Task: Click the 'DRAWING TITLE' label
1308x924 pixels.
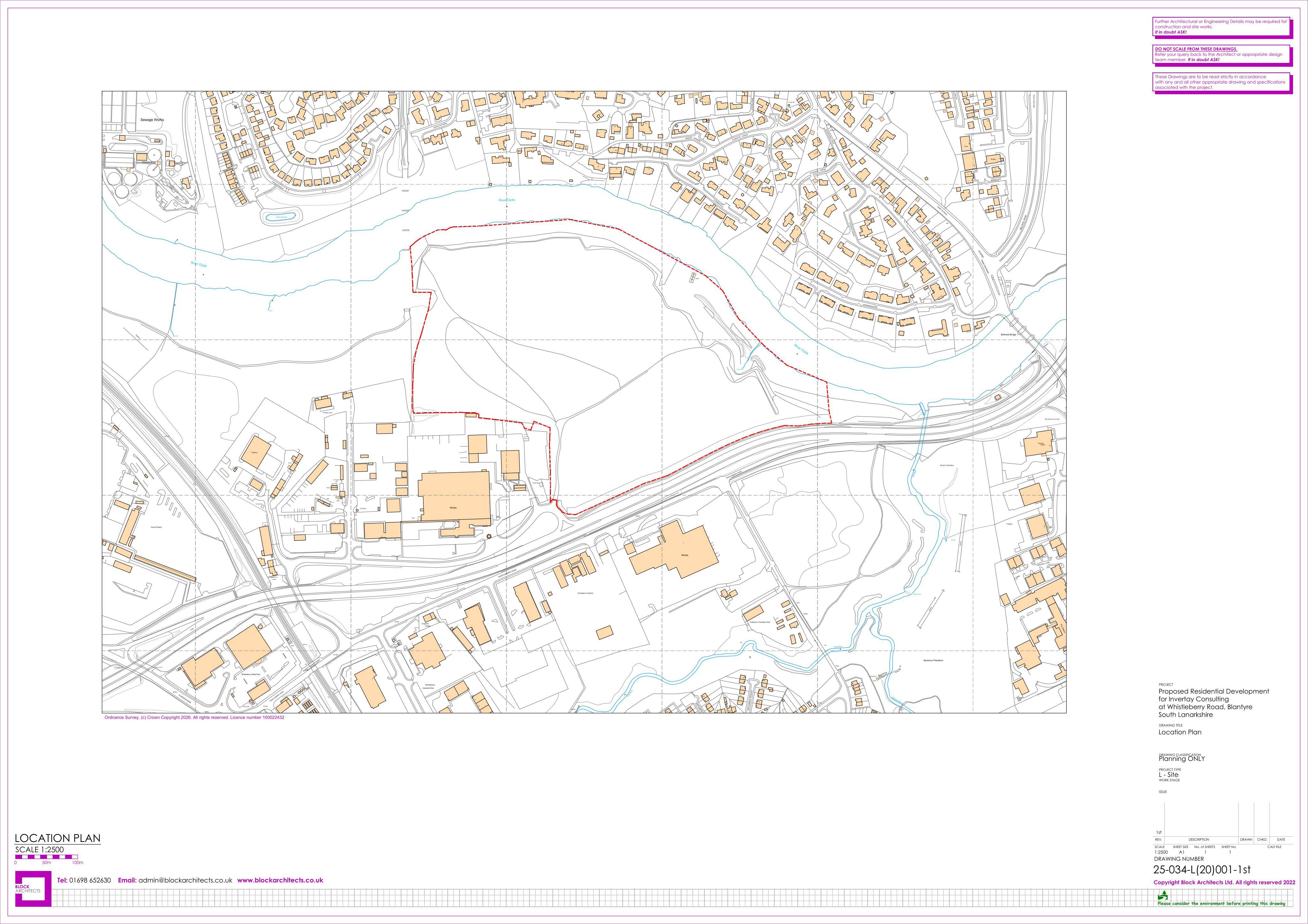Action: click(1170, 726)
